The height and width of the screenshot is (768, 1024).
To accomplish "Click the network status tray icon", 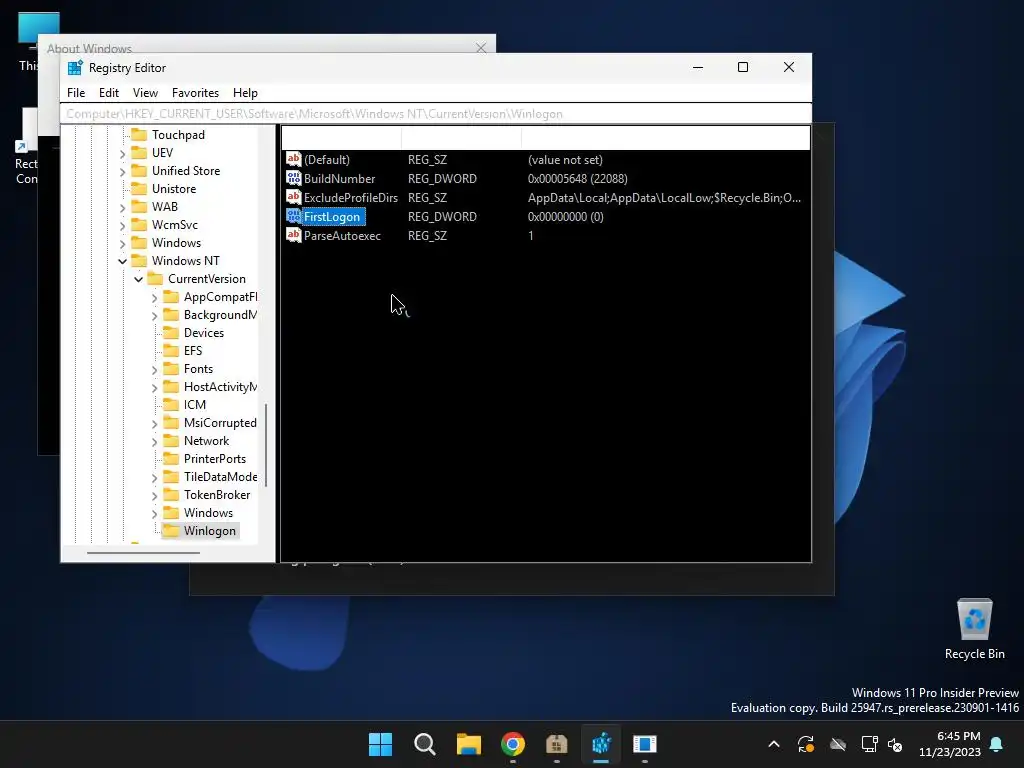I will (x=870, y=744).
